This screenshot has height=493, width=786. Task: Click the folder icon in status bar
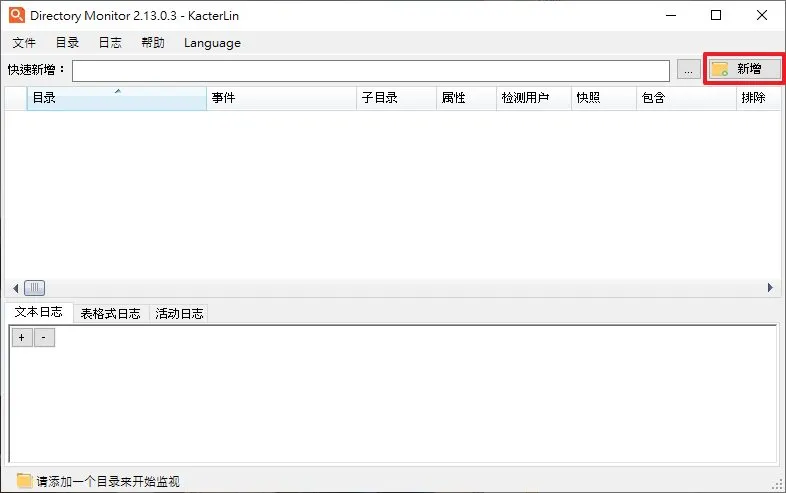(x=24, y=480)
